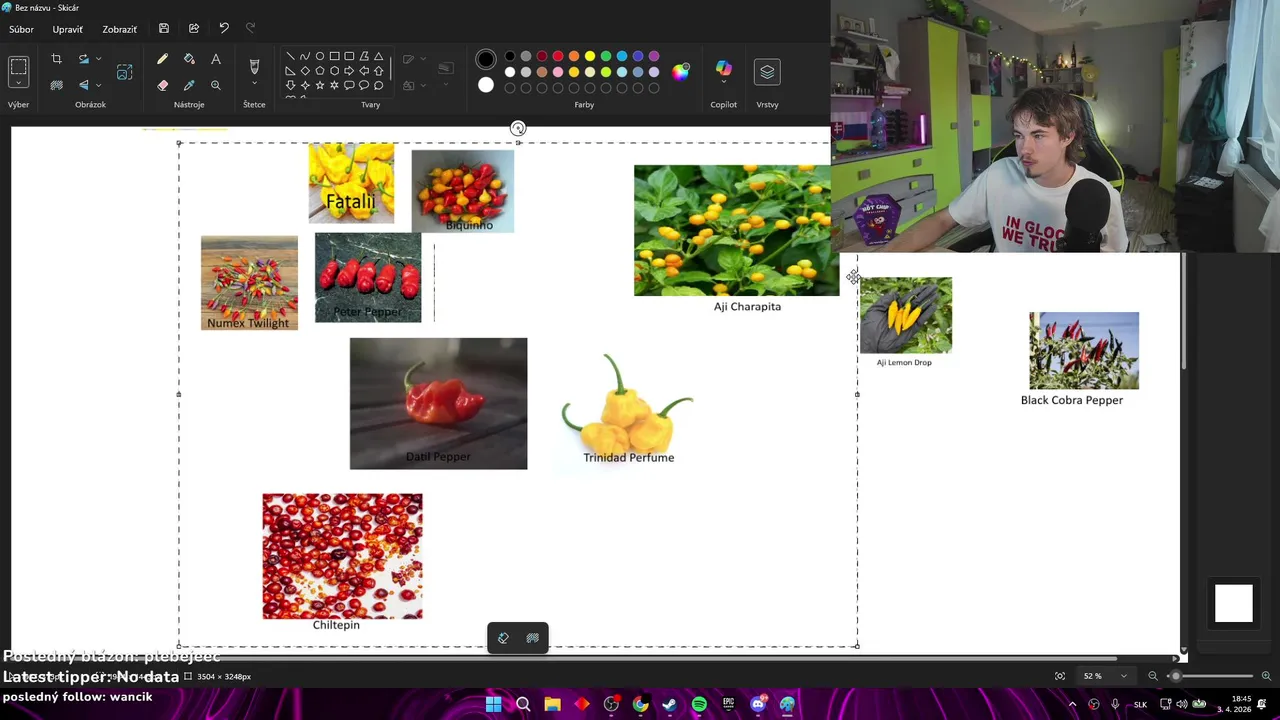Toggle the Vrstvy layers panel
1280x720 pixels.
point(767,71)
